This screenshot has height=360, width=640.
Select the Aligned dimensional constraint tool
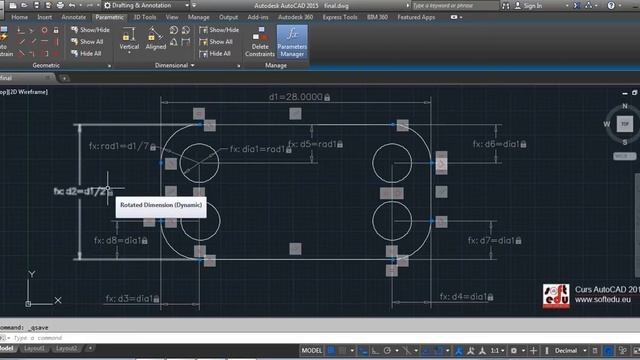point(156,38)
